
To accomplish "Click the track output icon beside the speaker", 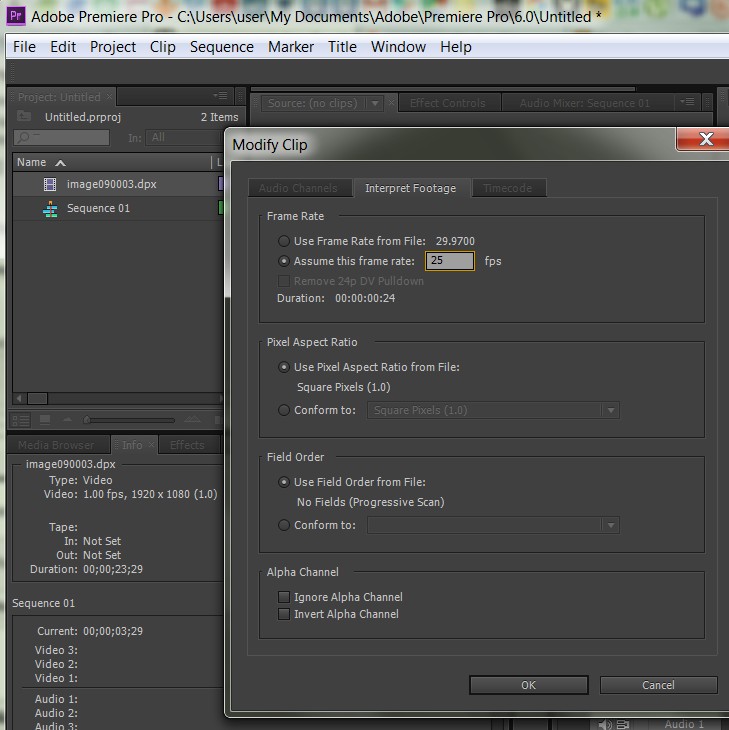I will point(622,724).
